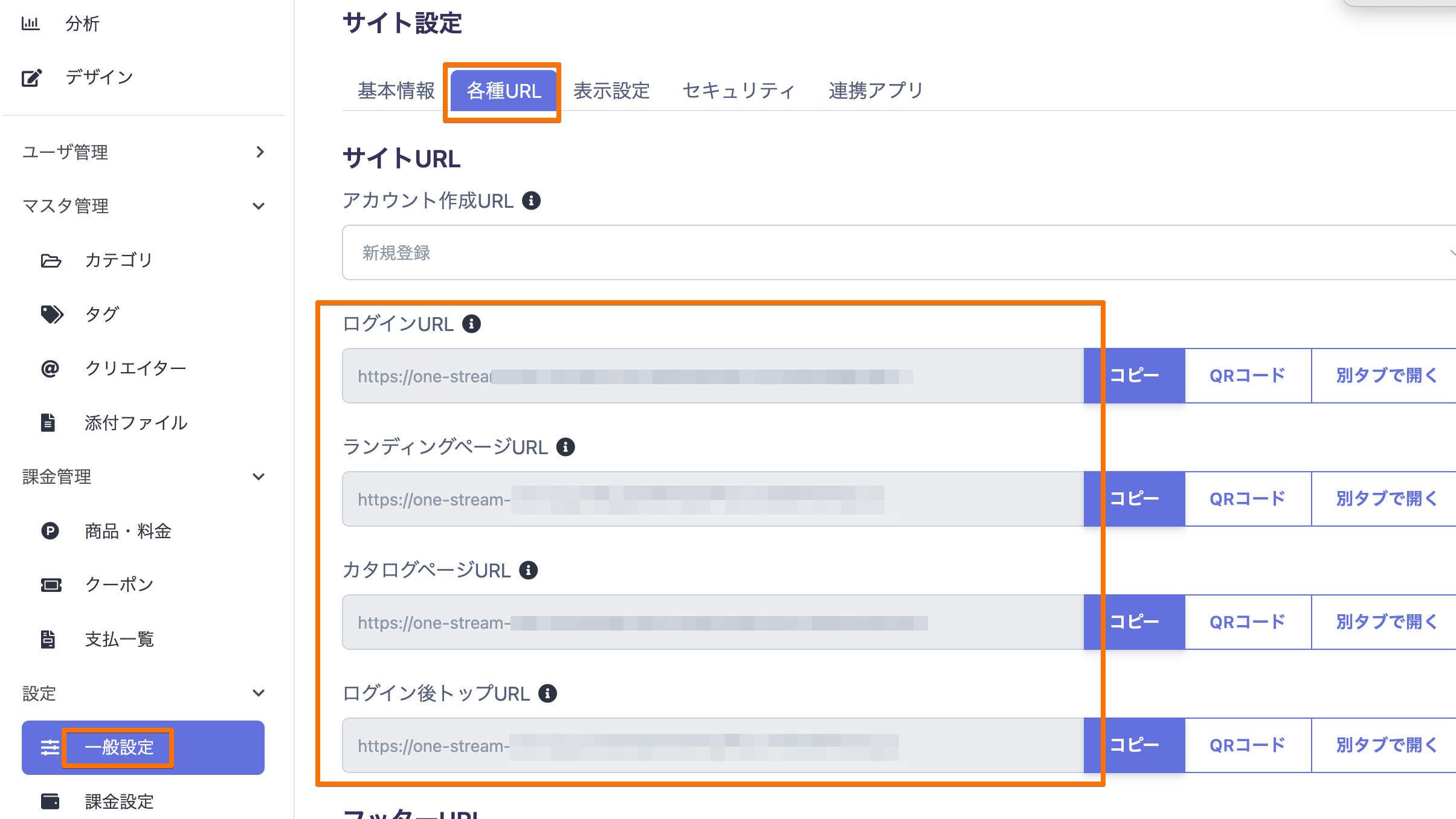Screen dimensions: 1456x819
Task: Click info icon beside アカウント作成URL
Action: (531, 201)
